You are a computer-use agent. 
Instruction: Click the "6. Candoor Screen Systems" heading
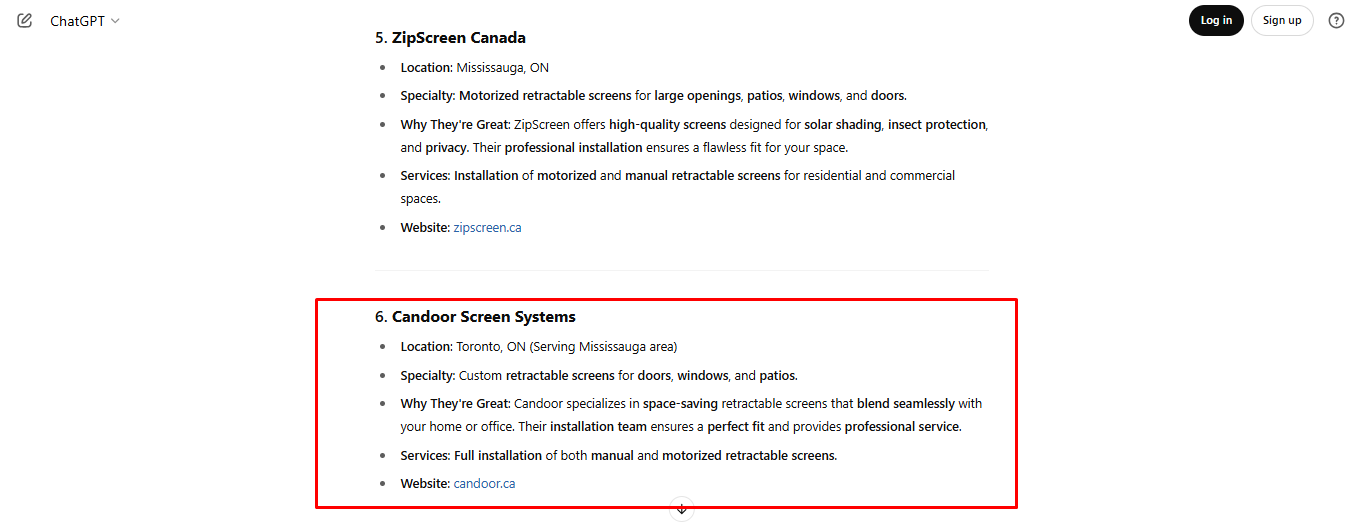click(475, 317)
